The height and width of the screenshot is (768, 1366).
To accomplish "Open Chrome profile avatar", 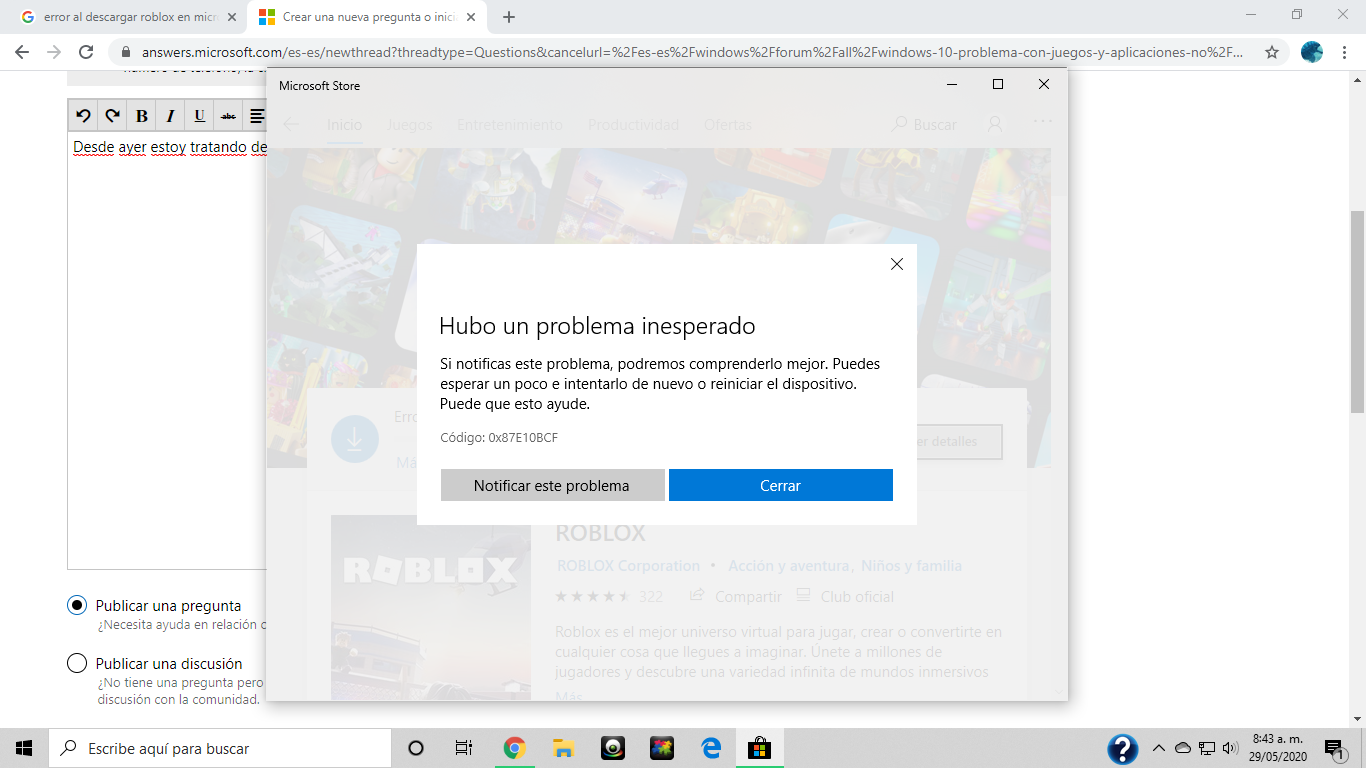I will click(1312, 52).
